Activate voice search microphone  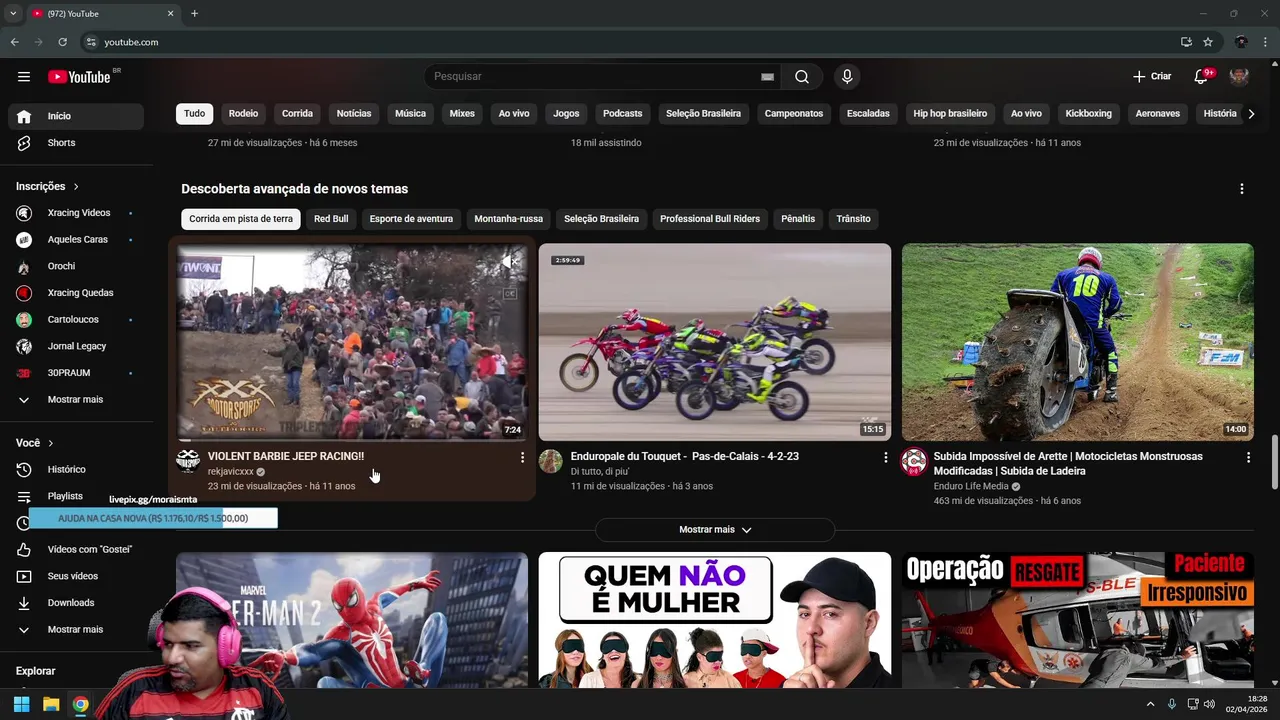tap(847, 77)
